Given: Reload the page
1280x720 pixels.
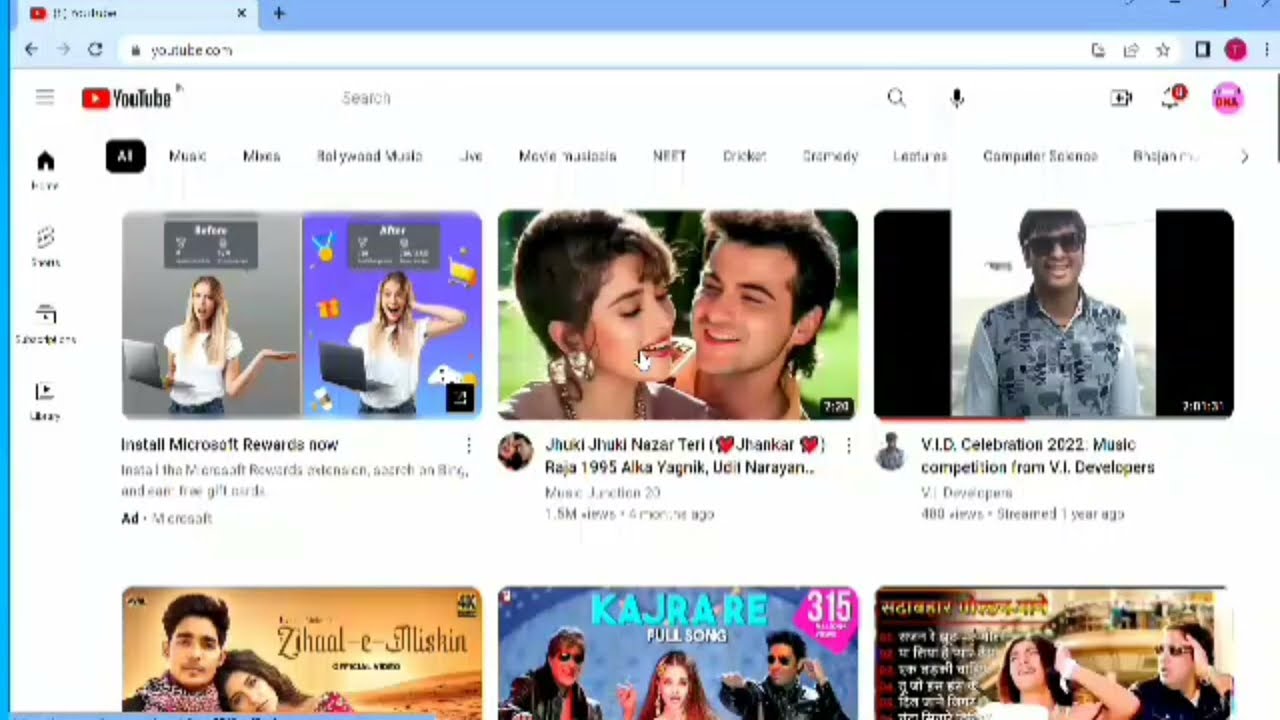Looking at the screenshot, I should coord(95,49).
